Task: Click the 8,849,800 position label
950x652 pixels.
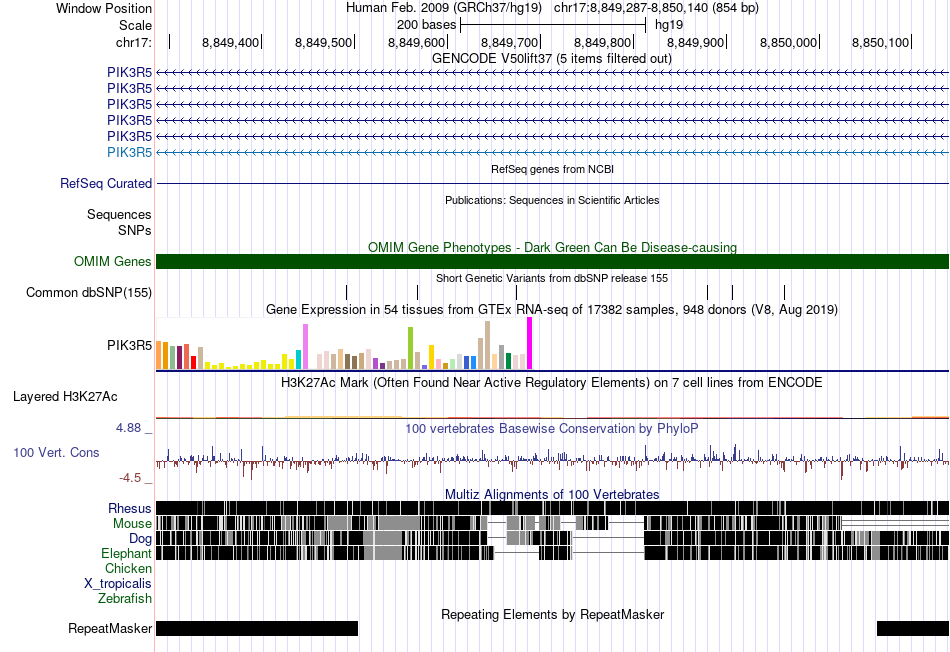Action: coord(602,42)
